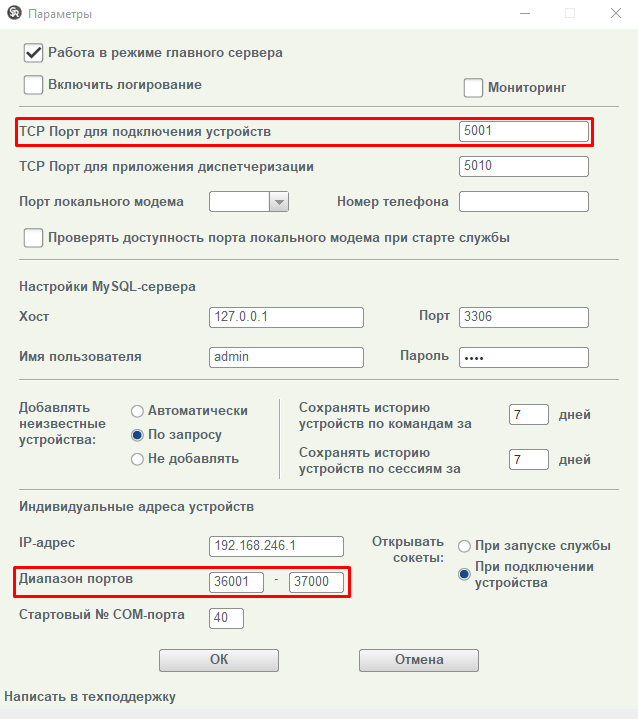Enable the logging checkbox
638x719 pixels.
[34, 85]
